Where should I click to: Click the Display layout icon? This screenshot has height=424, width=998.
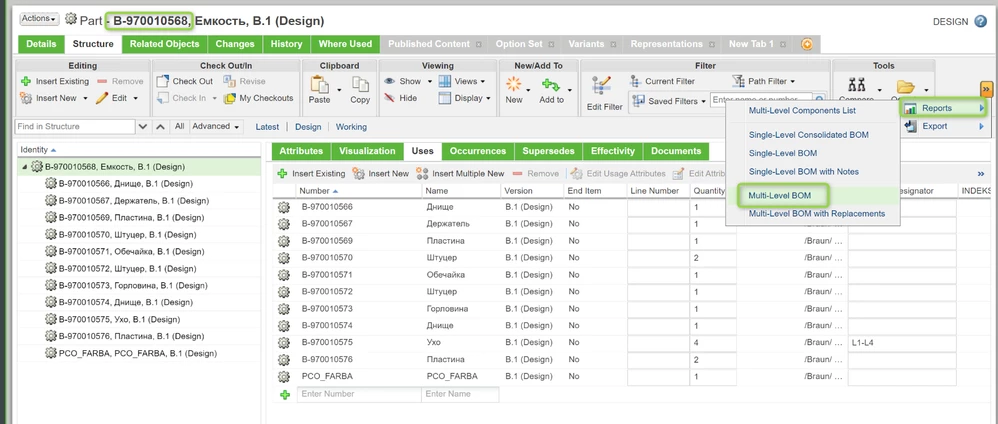(444, 98)
